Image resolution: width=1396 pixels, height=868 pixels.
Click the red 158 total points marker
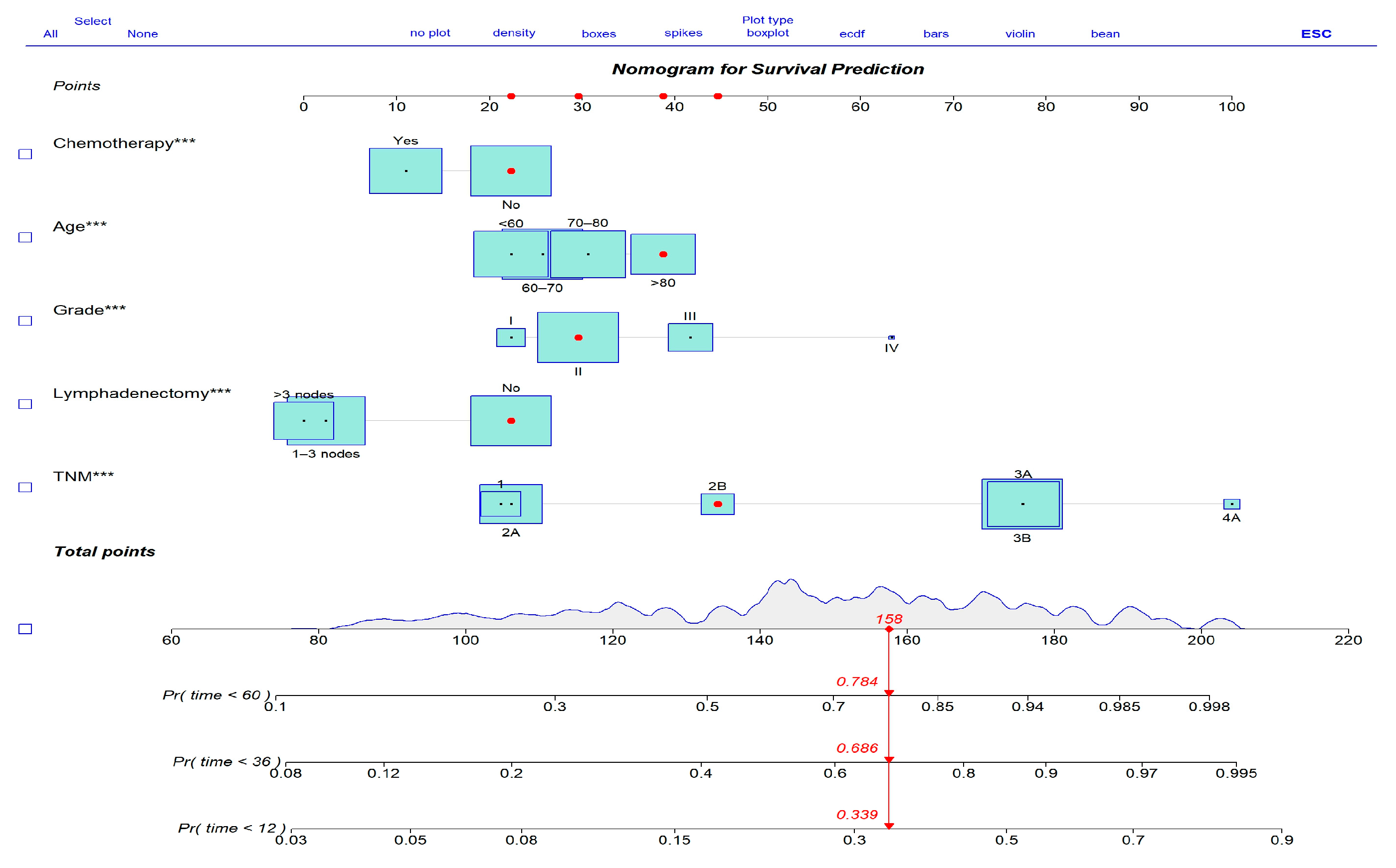click(x=889, y=629)
